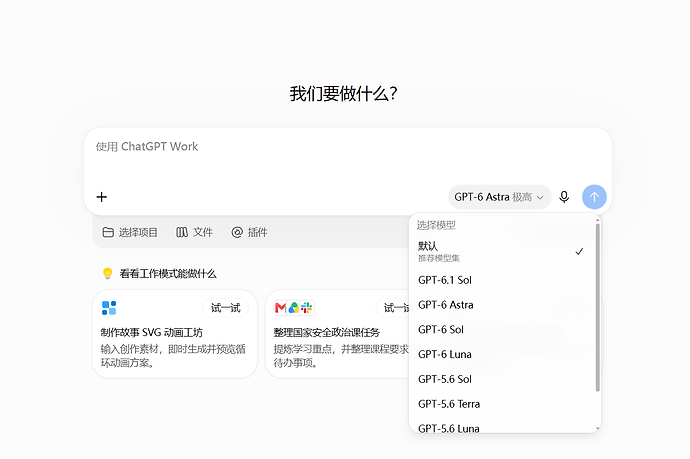690x459 pixels.
Task: Click 试一试 on the 国家安全政治课 card
Action: [393, 308]
